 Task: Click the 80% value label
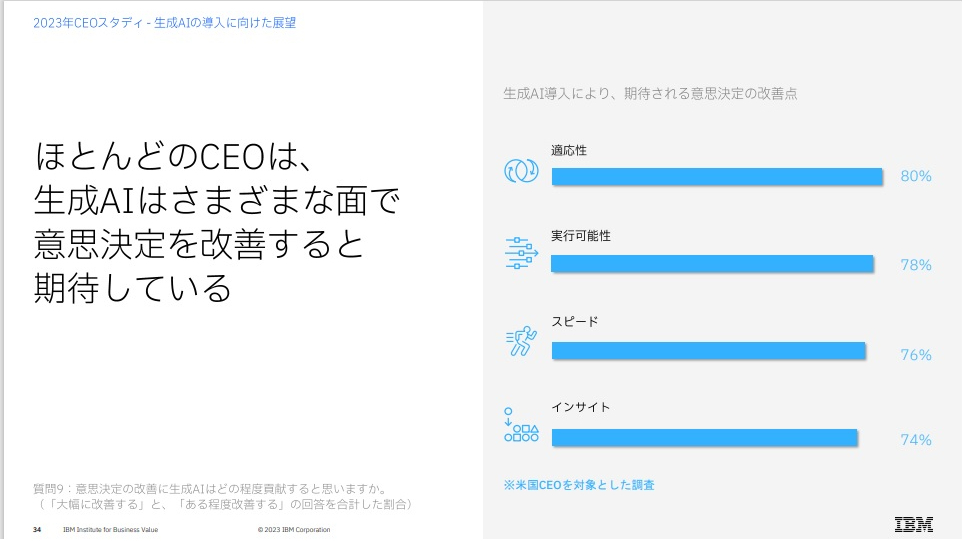click(916, 176)
